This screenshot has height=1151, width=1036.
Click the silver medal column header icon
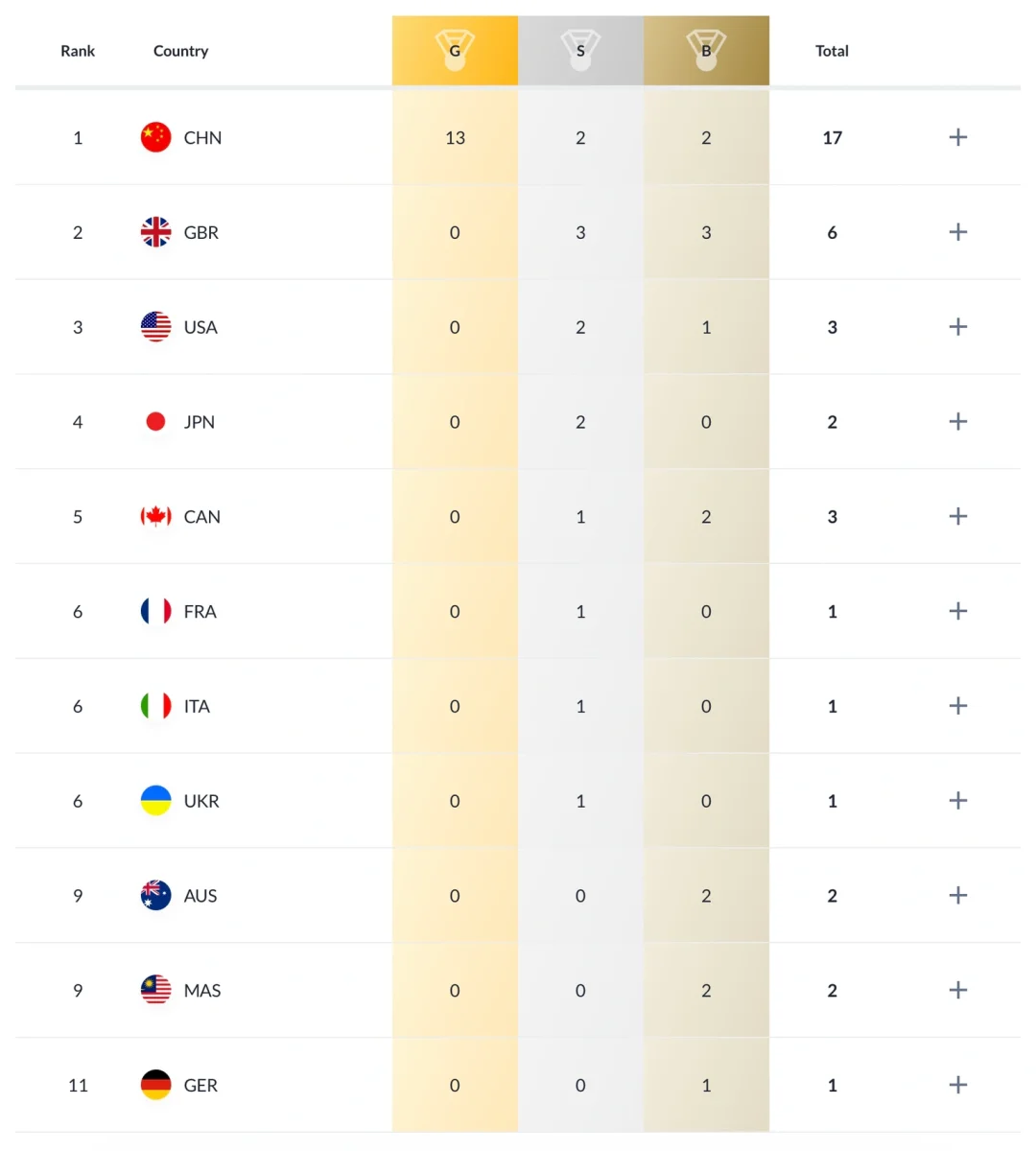tap(580, 50)
